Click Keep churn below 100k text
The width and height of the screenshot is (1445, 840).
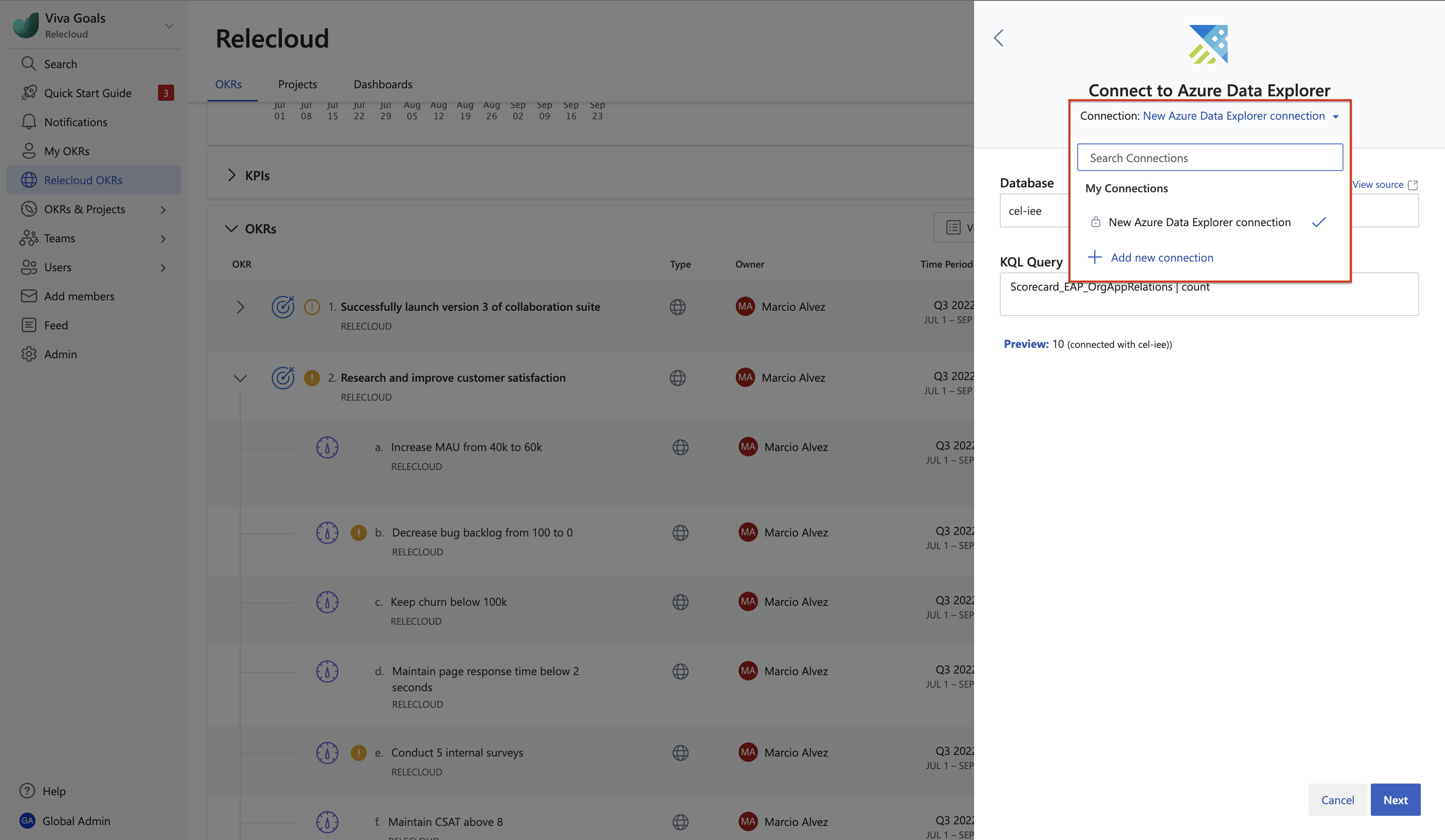tap(448, 601)
